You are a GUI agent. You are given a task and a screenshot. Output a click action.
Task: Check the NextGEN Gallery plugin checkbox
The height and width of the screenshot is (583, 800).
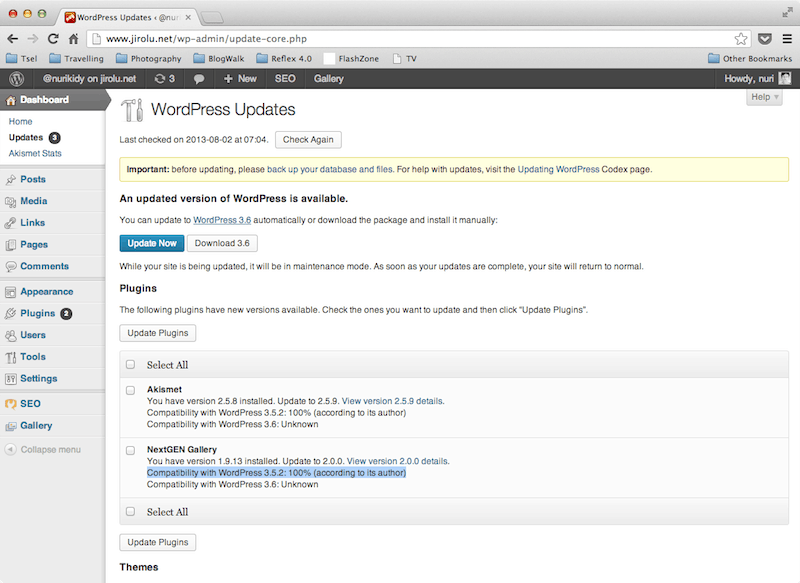tap(130, 450)
